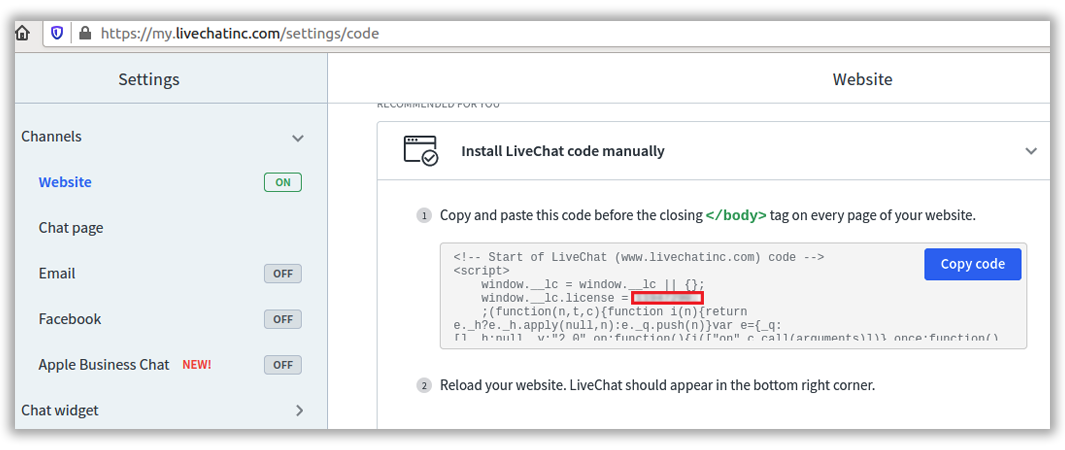Toggle the Website channel ON switch
The height and width of the screenshot is (450, 1065).
[283, 183]
